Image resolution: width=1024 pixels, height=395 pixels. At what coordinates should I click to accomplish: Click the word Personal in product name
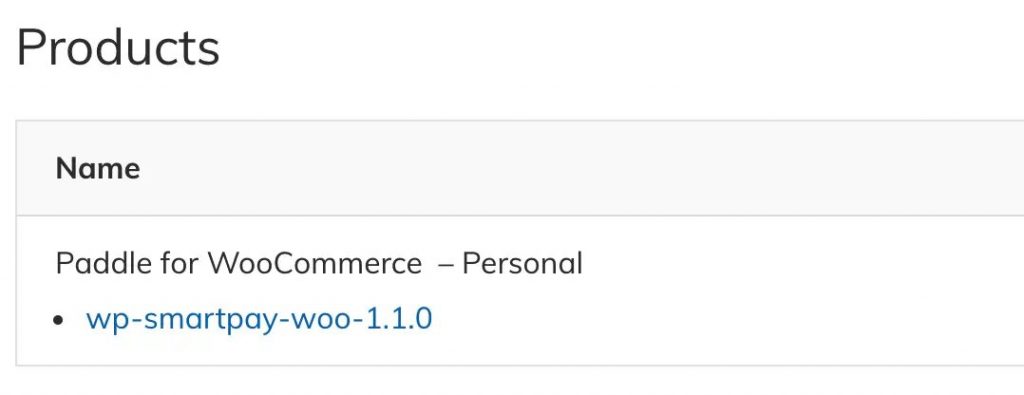pyautogui.click(x=522, y=264)
